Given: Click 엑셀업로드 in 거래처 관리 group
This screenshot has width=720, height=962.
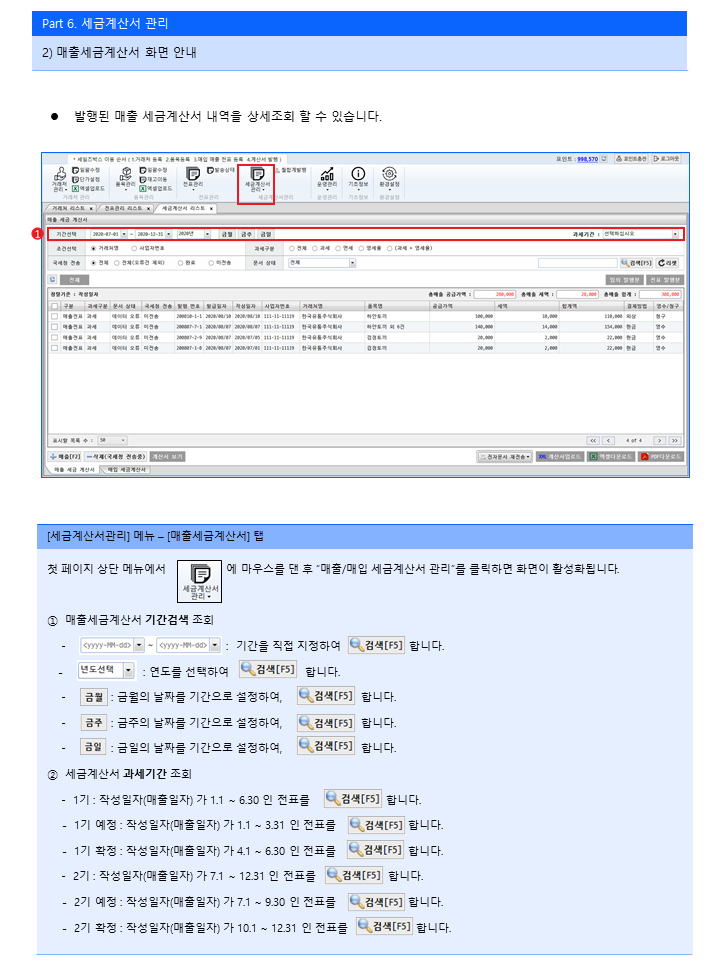Looking at the screenshot, I should (x=88, y=188).
